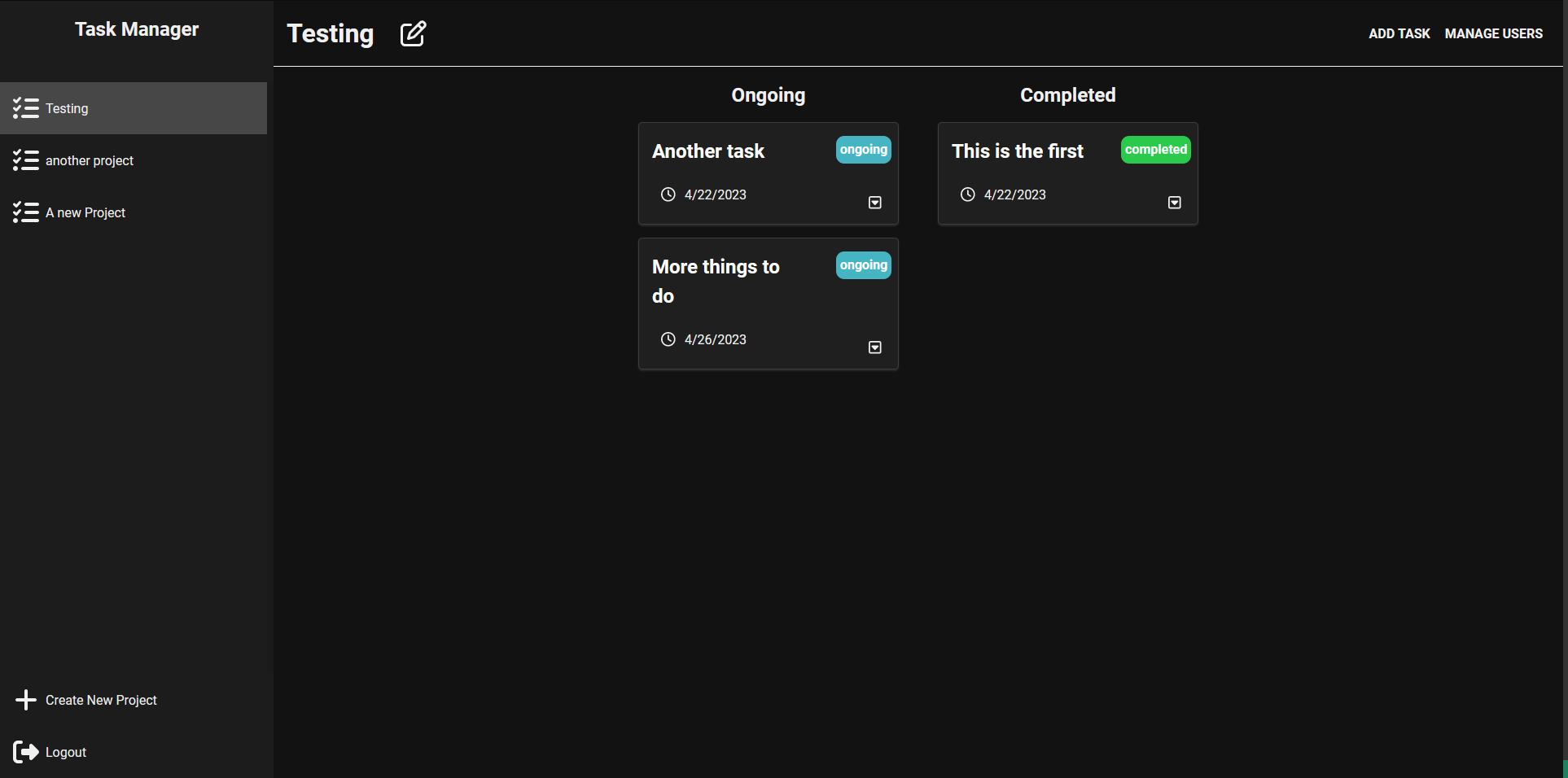The image size is (1568, 778).
Task: Click the Task Manager app title
Action: click(x=137, y=29)
